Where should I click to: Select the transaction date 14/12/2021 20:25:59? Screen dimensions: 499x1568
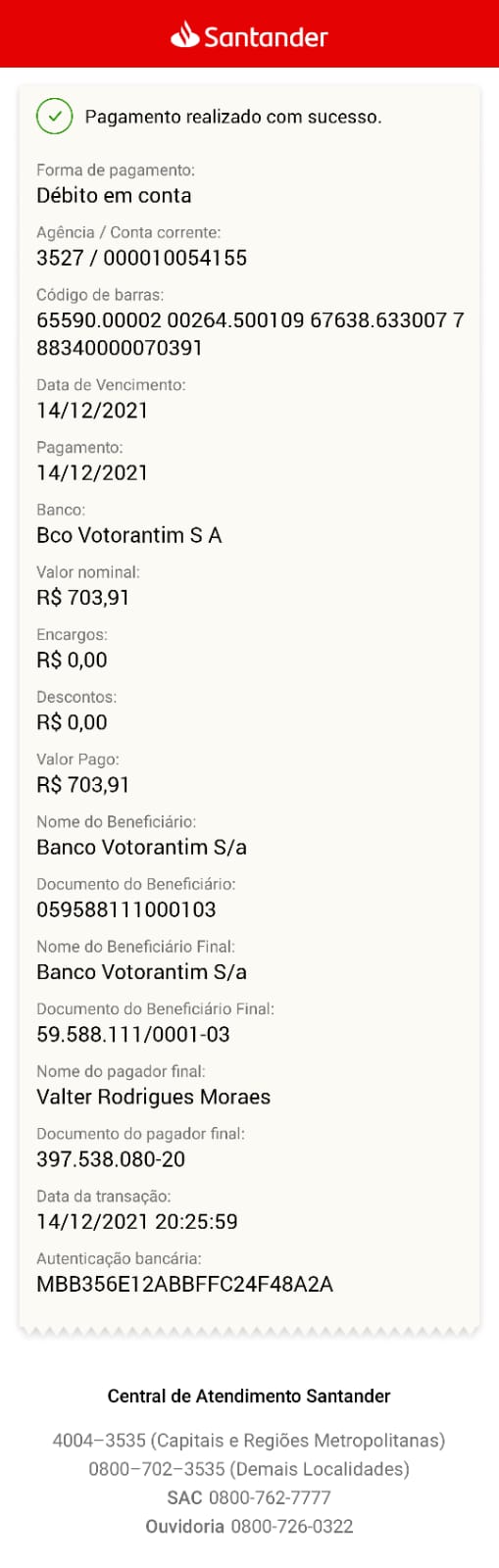point(136,1221)
